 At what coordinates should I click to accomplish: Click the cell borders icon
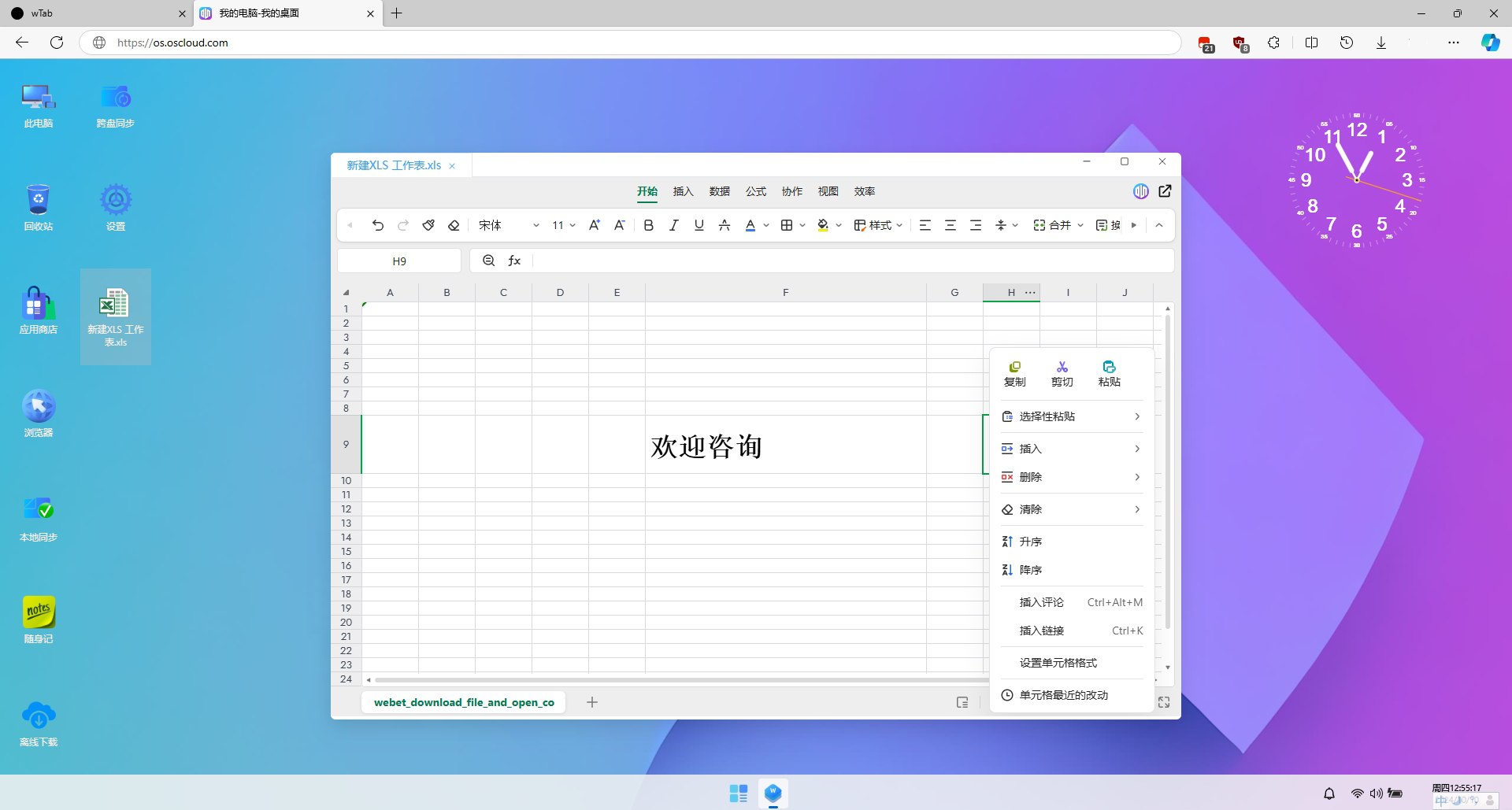point(787,225)
